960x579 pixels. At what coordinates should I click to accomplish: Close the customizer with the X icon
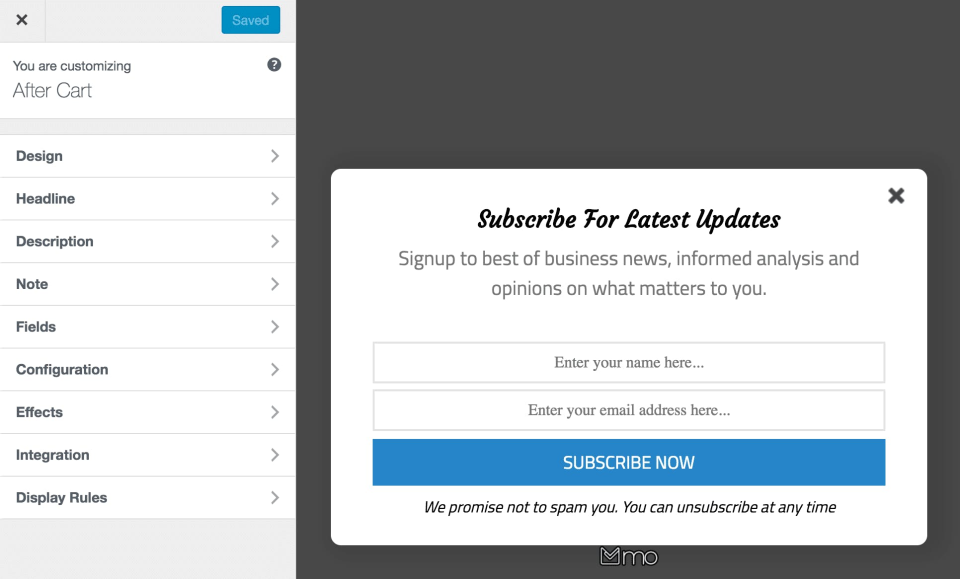point(21,20)
